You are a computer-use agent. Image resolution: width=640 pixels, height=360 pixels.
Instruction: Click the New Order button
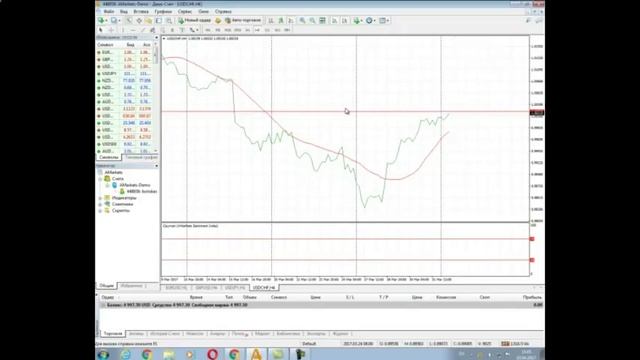[x=195, y=20]
